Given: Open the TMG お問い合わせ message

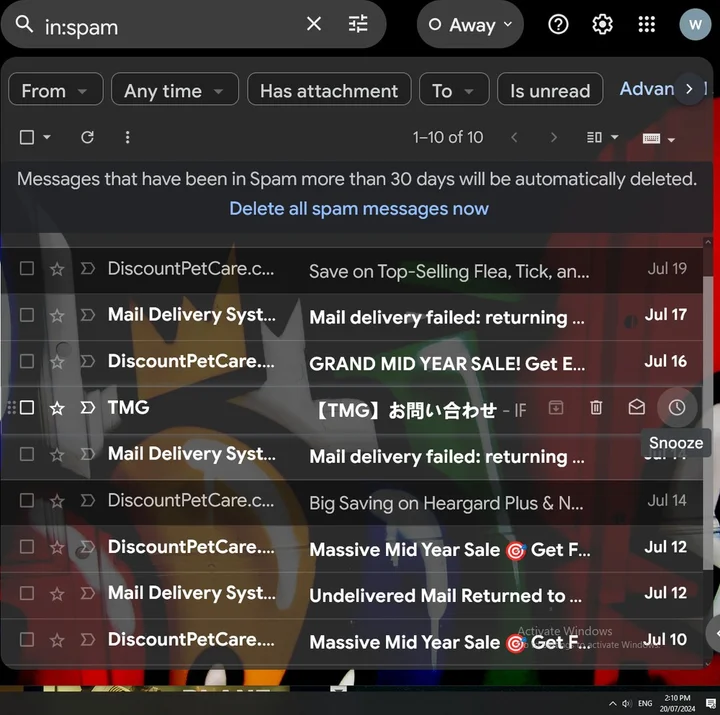Looking at the screenshot, I should pyautogui.click(x=351, y=408).
